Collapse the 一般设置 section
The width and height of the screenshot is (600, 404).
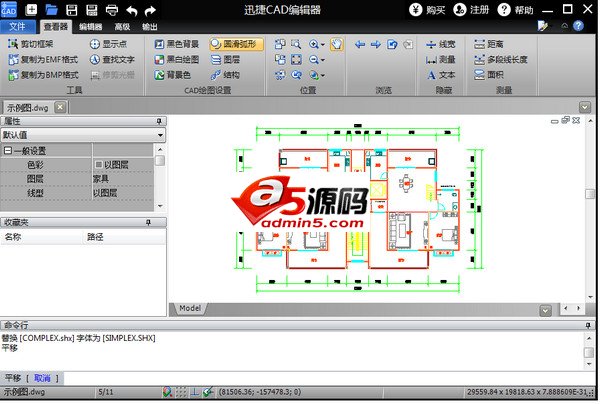click(x=8, y=150)
